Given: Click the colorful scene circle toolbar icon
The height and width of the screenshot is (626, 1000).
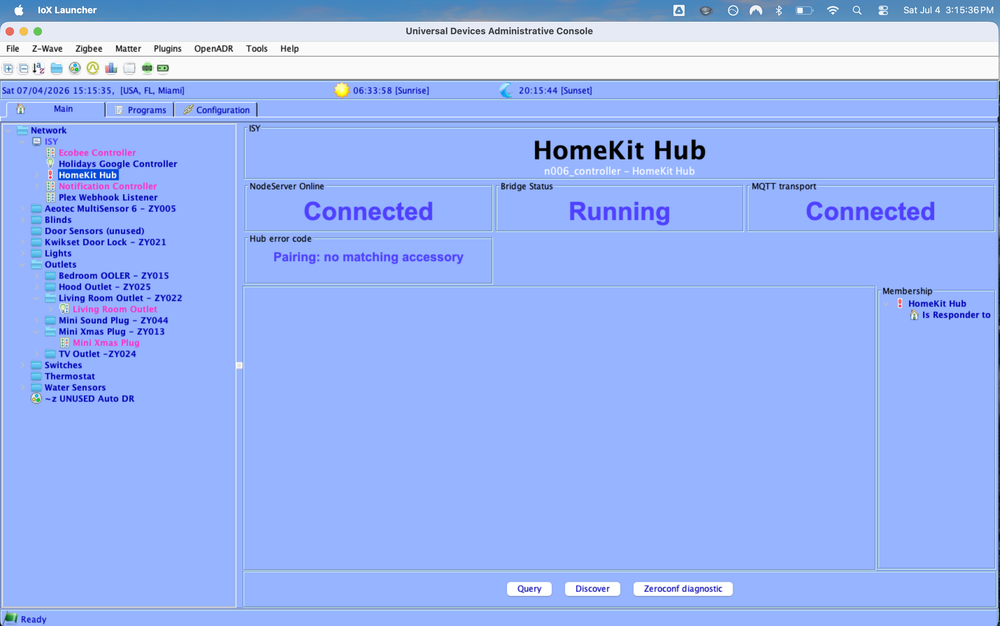Looking at the screenshot, I should (x=75, y=68).
